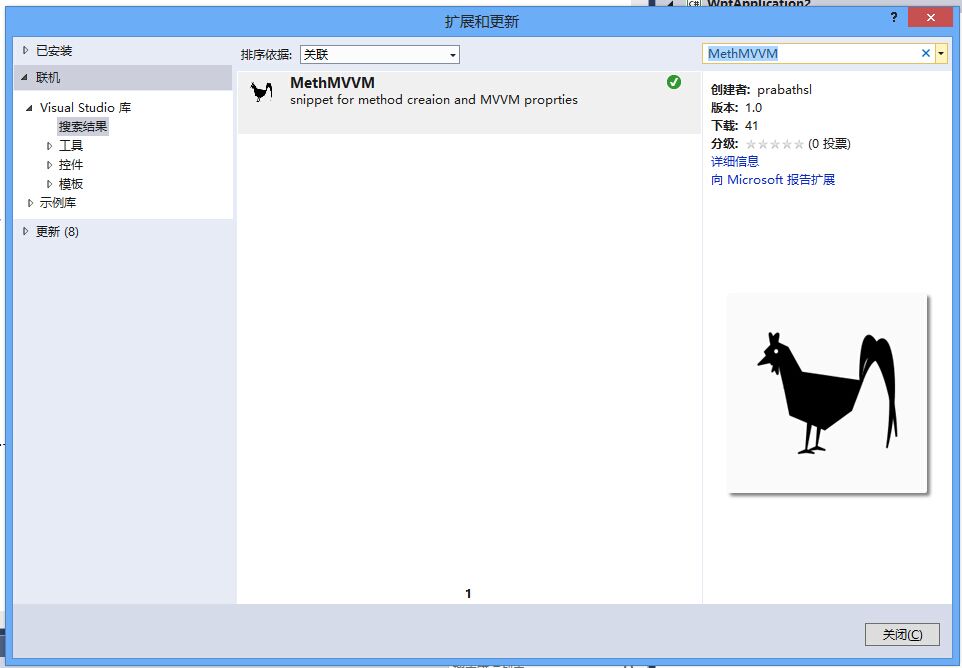The width and height of the screenshot is (962, 668).
Task: Click page number 1 in results pager
Action: 468,593
